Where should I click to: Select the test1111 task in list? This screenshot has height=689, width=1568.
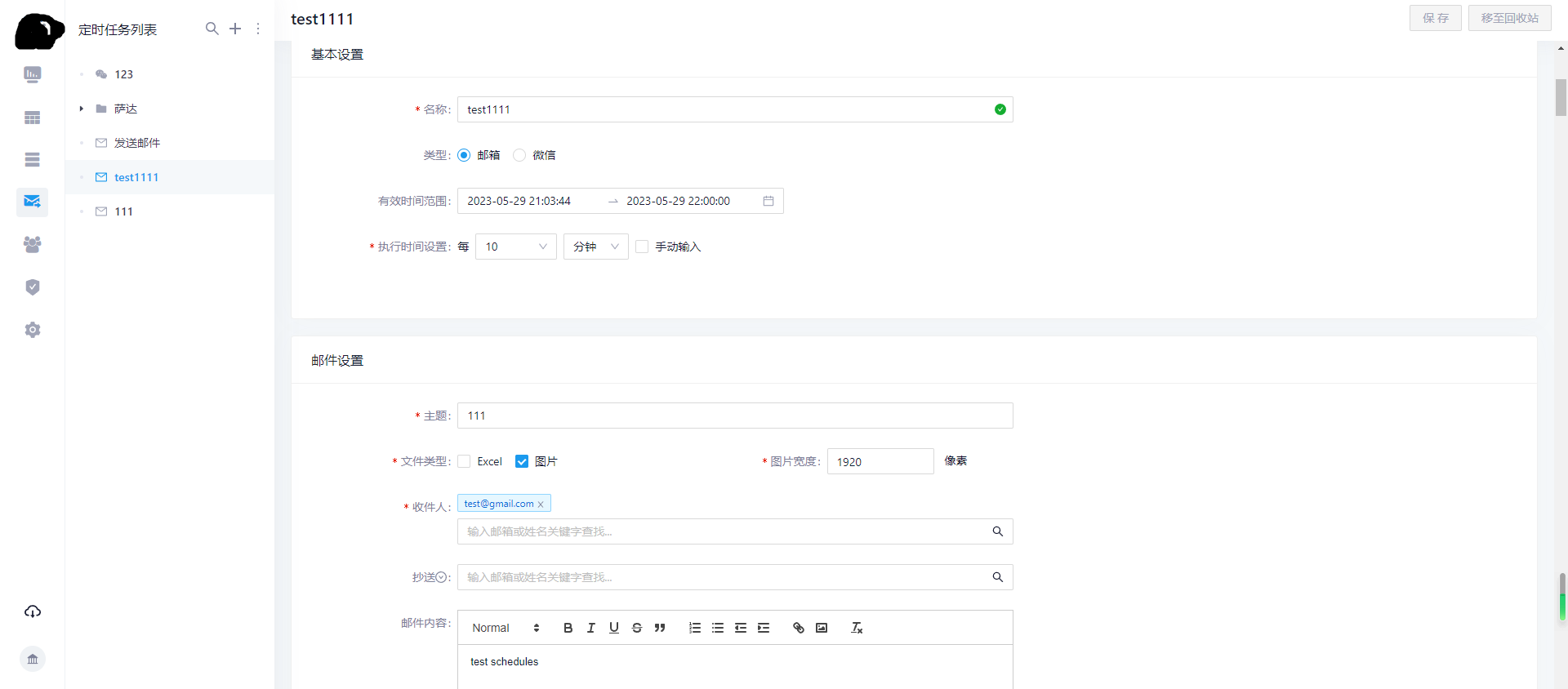point(170,177)
